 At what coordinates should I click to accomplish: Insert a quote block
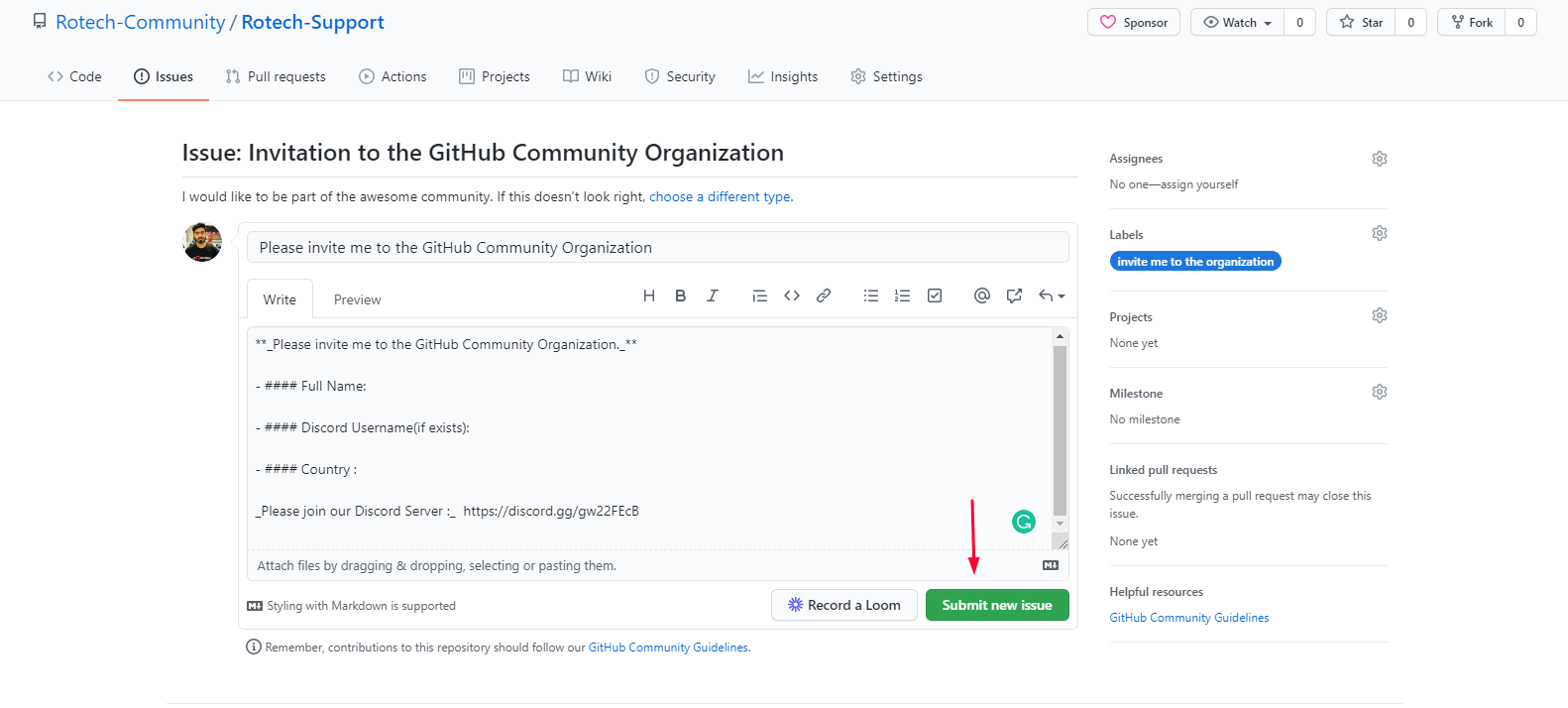coord(760,295)
